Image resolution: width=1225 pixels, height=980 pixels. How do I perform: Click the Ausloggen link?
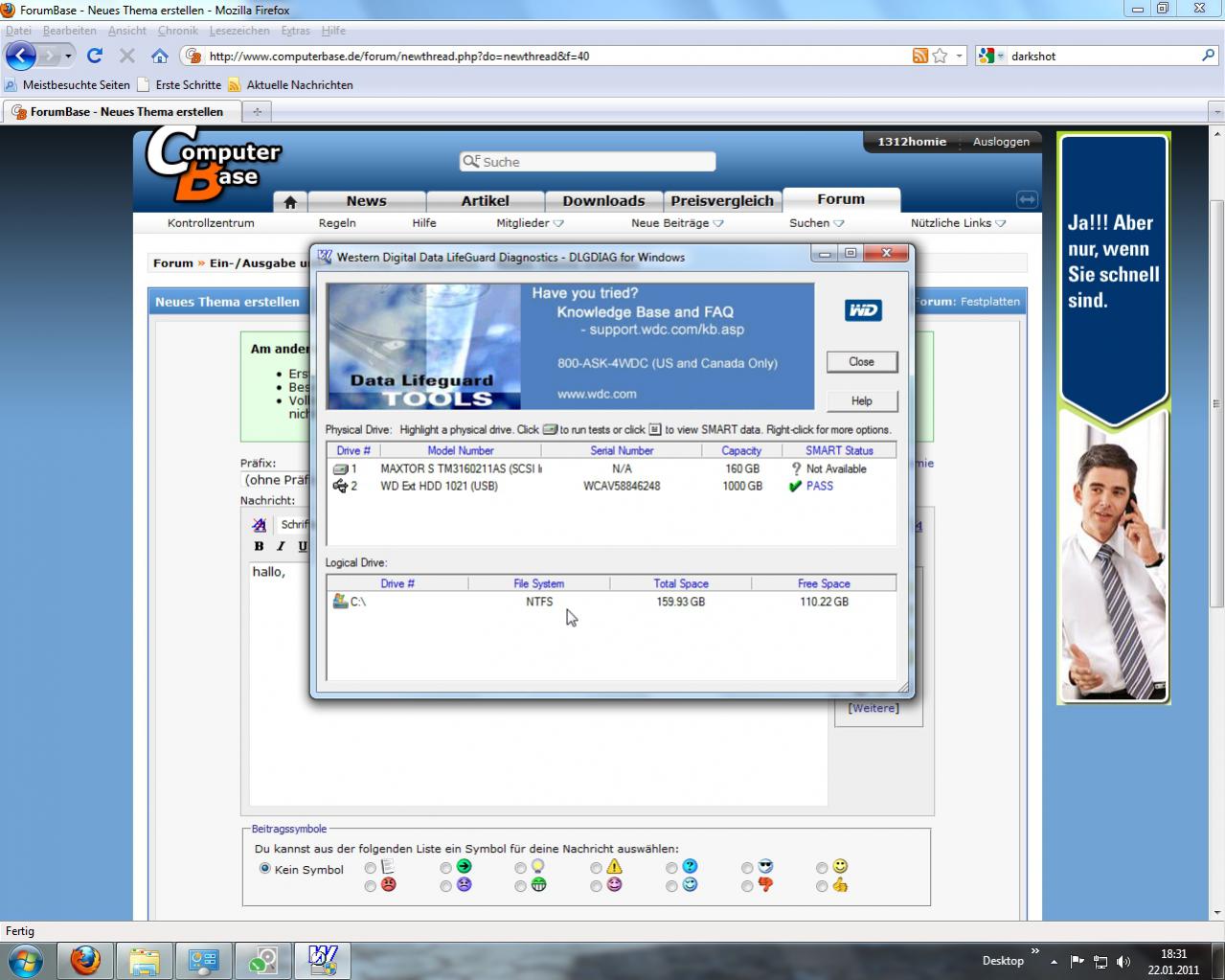click(x=1001, y=142)
